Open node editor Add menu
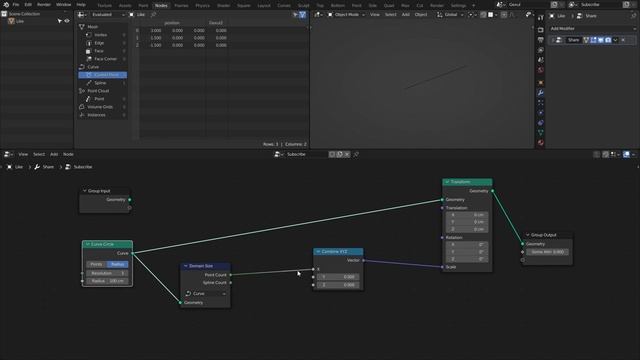Screen dimensions: 640x360 pos(54,154)
